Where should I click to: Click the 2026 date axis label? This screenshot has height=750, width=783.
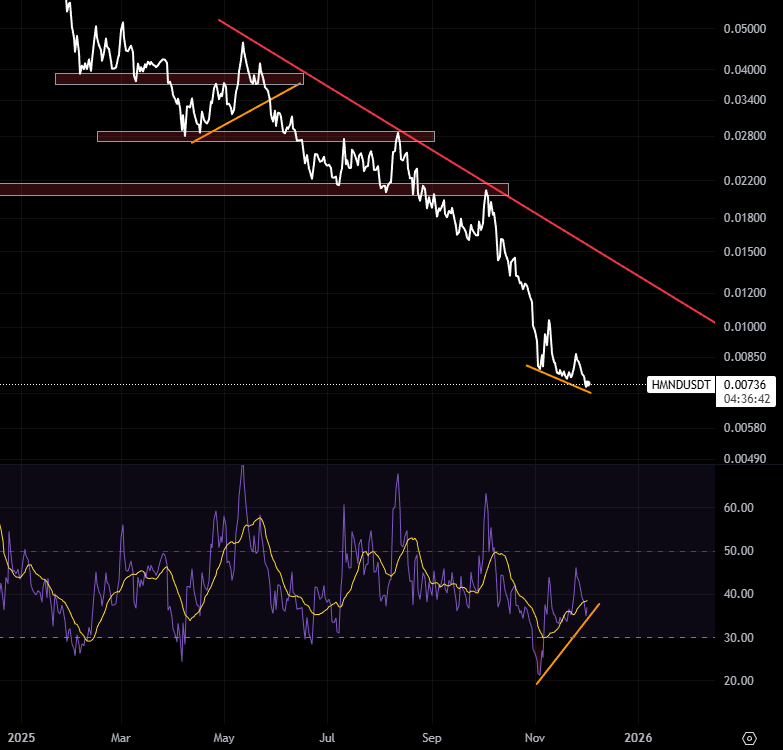pyautogui.click(x=638, y=738)
